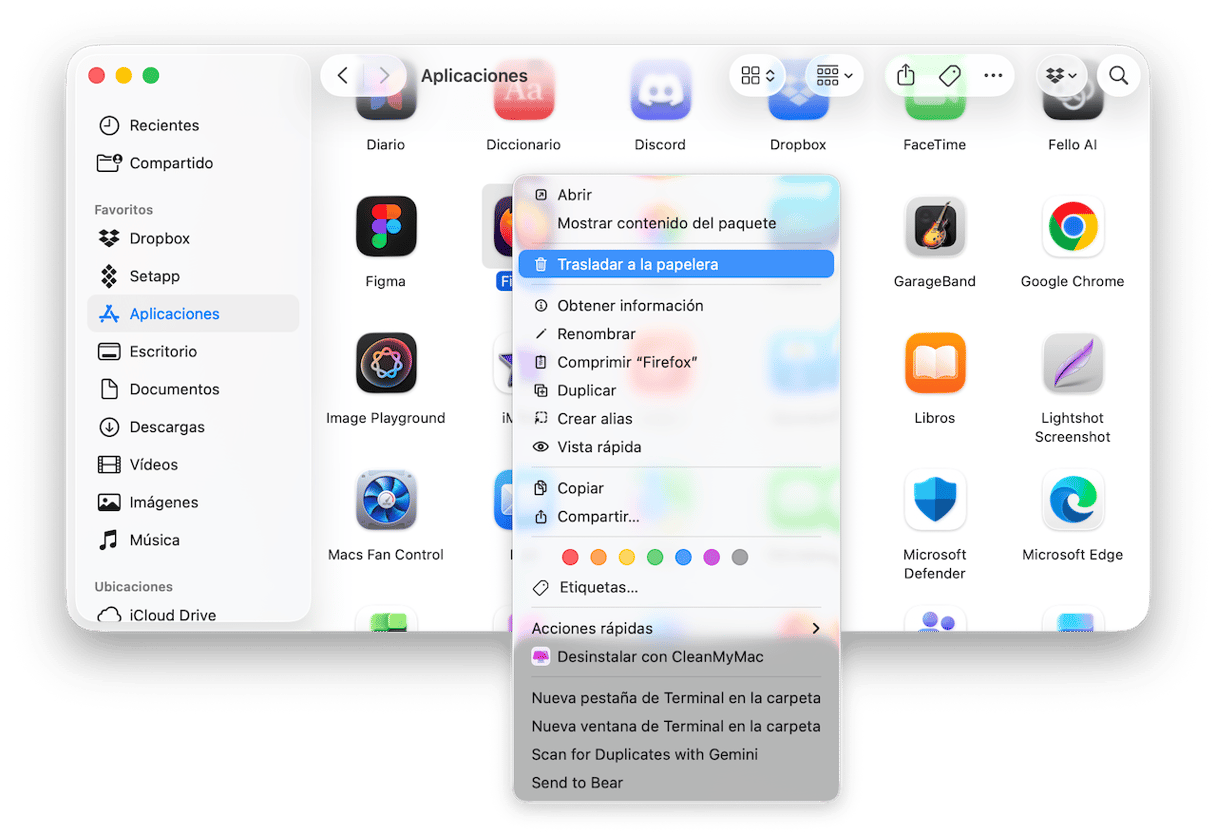Apply the orange tag color
The height and width of the screenshot is (834, 1216).
click(x=598, y=557)
